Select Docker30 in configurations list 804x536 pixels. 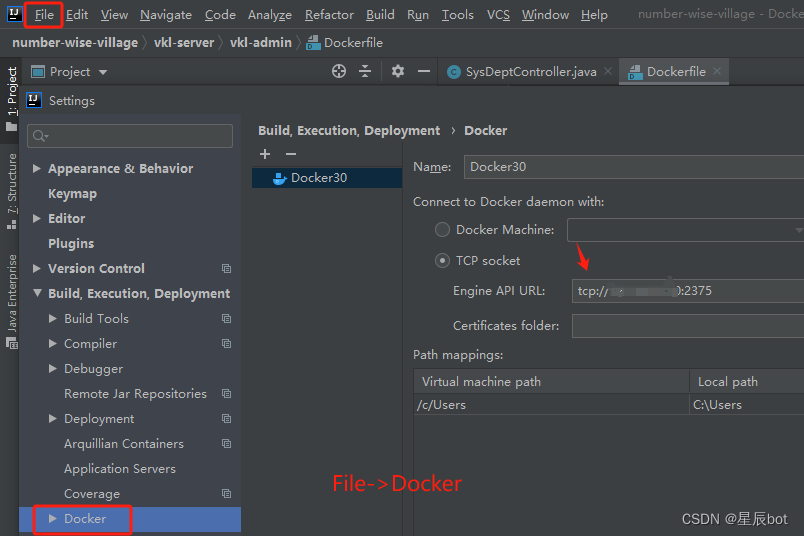[x=327, y=178]
